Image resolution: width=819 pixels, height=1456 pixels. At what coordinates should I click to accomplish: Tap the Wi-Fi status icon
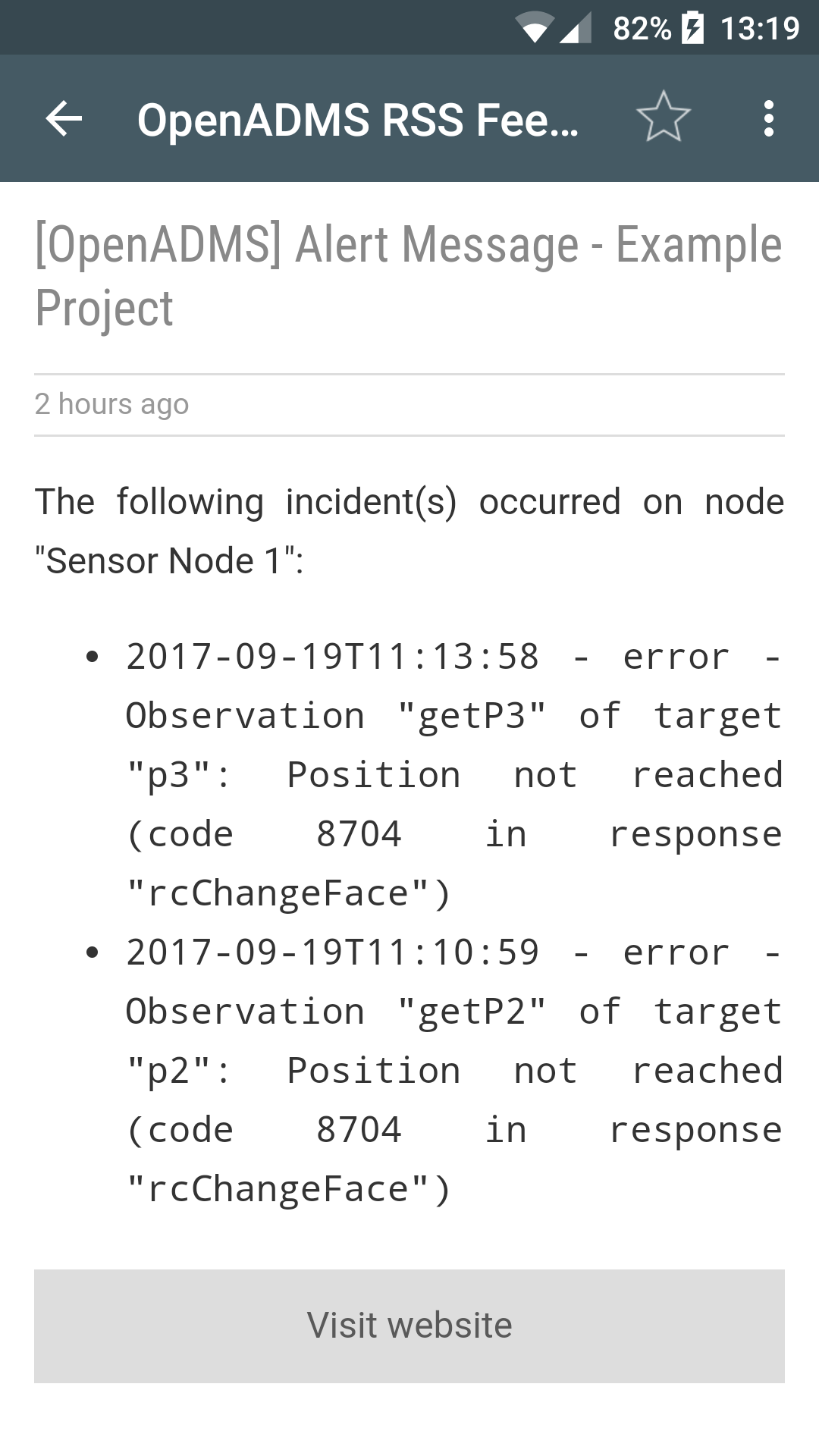[x=535, y=28]
